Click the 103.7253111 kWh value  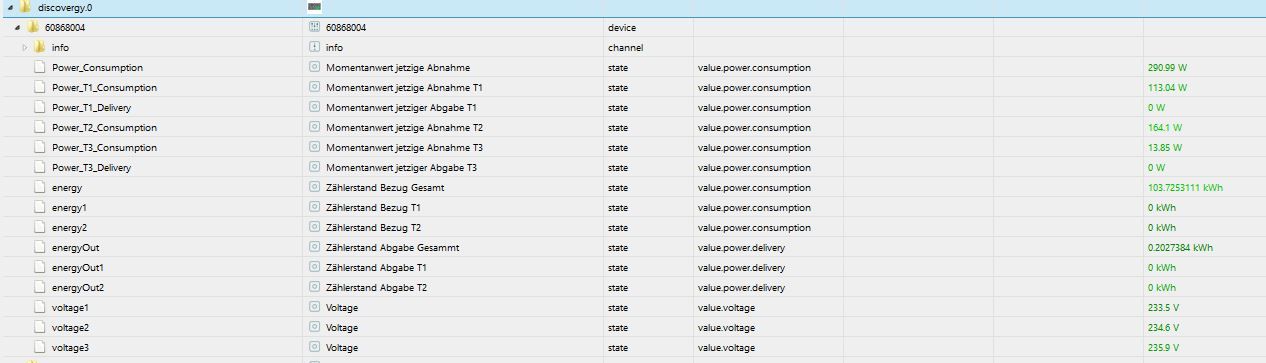pos(1186,187)
